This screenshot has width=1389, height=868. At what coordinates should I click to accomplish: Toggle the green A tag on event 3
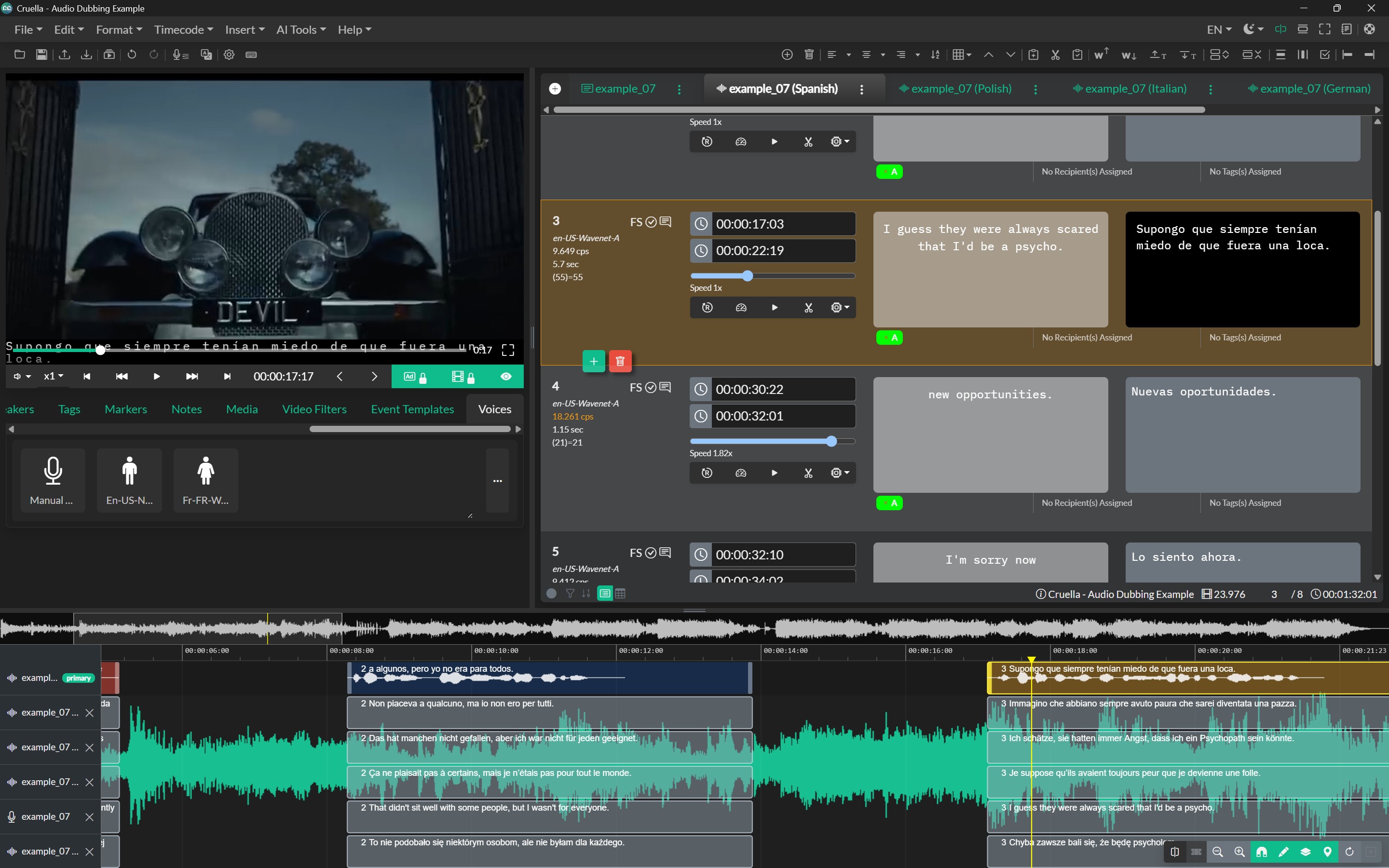pyautogui.click(x=889, y=338)
